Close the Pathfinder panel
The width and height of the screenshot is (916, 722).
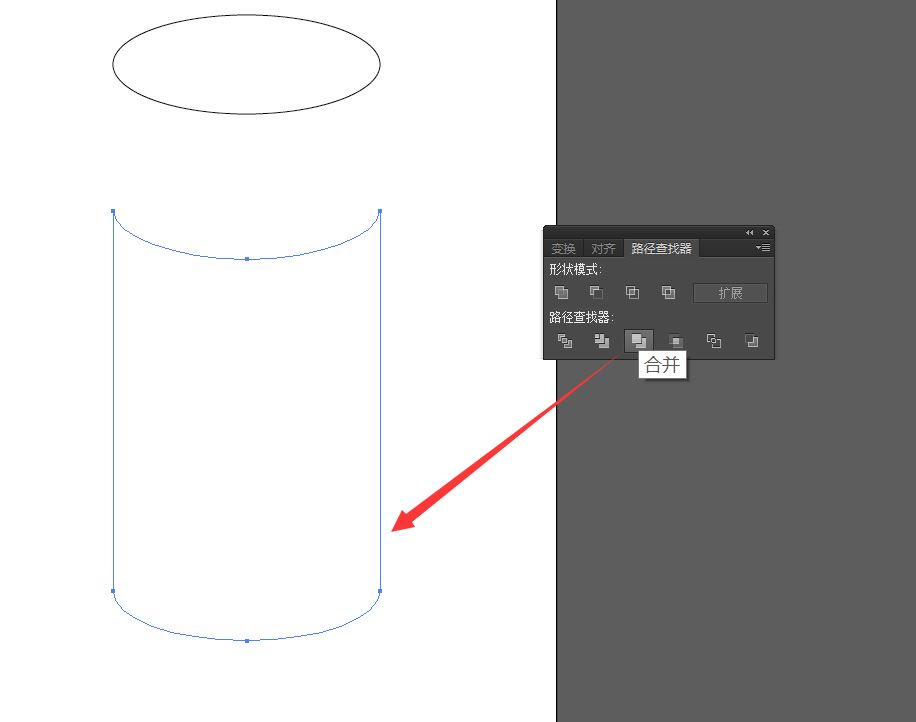(x=766, y=233)
